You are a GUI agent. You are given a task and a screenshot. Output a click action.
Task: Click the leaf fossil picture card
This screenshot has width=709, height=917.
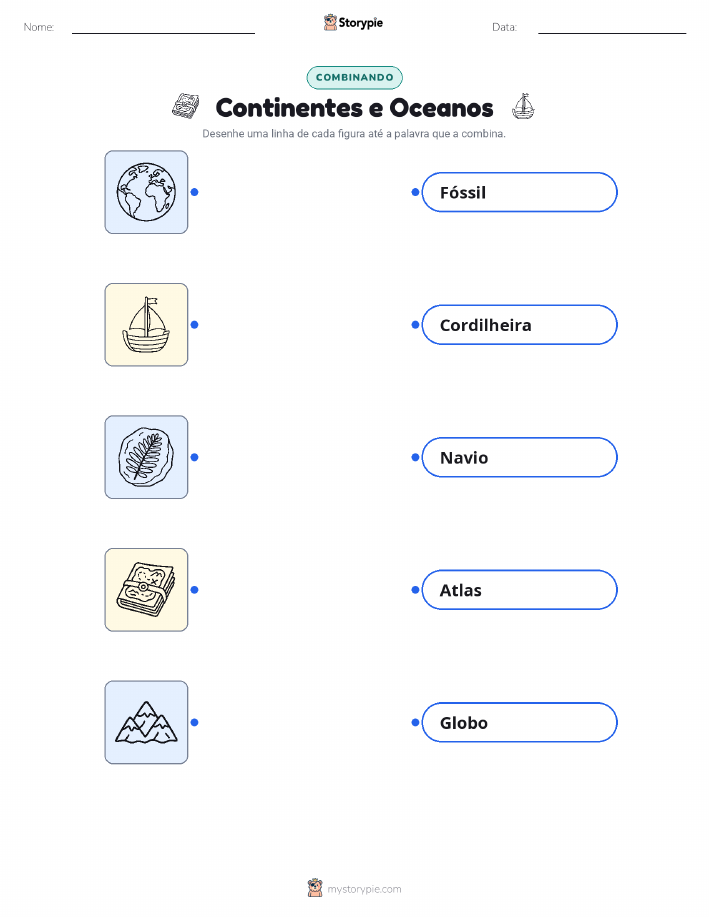point(146,457)
